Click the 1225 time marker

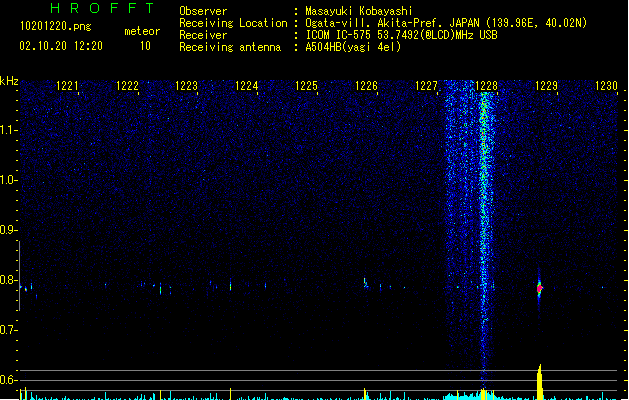(x=306, y=86)
